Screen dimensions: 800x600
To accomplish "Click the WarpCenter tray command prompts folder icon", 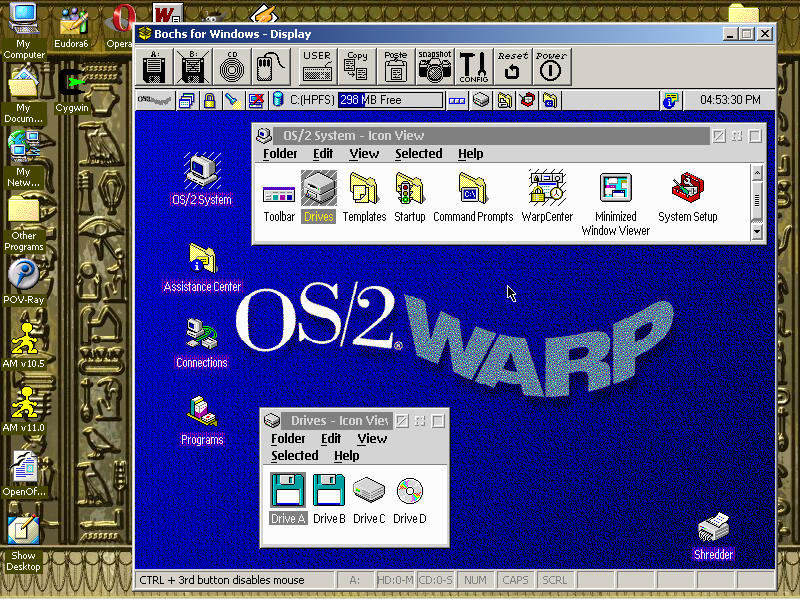I will tap(550, 100).
